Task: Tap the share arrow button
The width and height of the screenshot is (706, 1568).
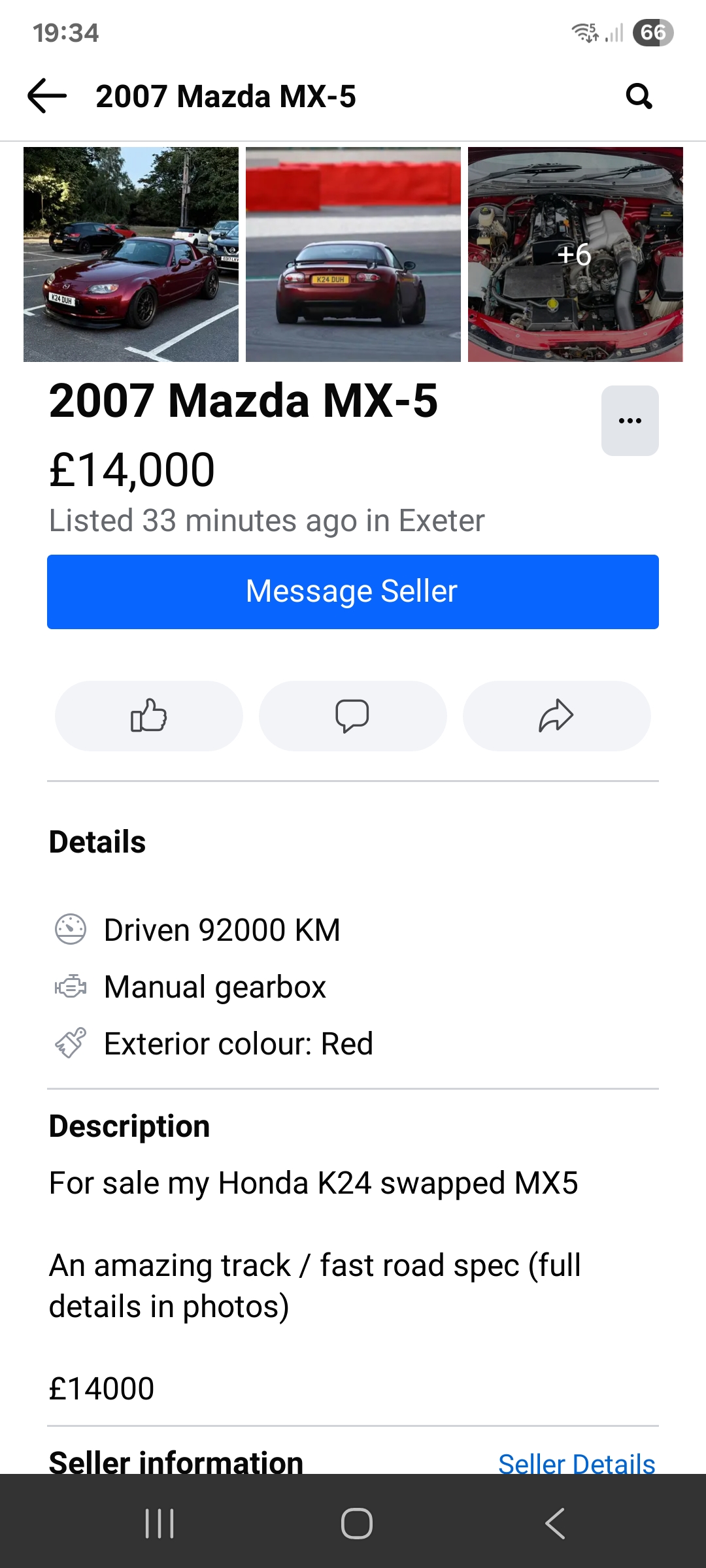Action: [x=556, y=716]
